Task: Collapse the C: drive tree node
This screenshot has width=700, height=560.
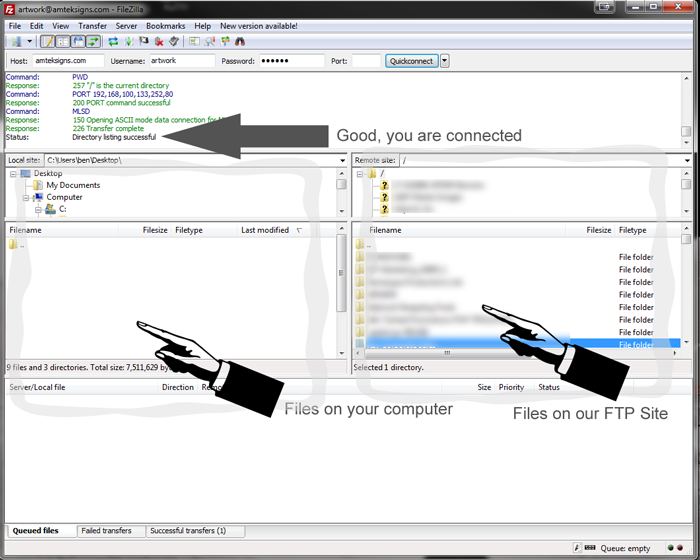Action: [x=38, y=209]
